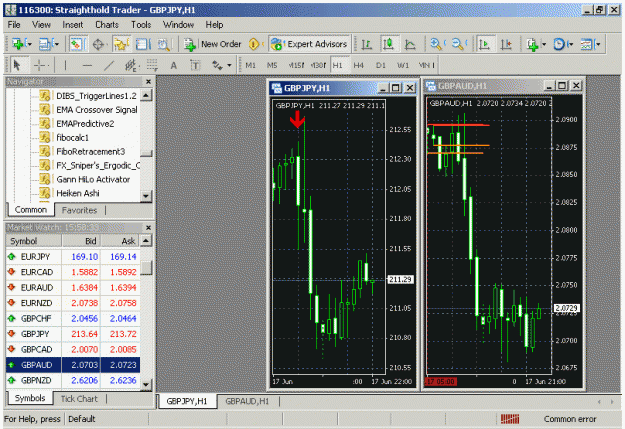
Task: Click Market Watch scrollbar thumb
Action: point(146,268)
